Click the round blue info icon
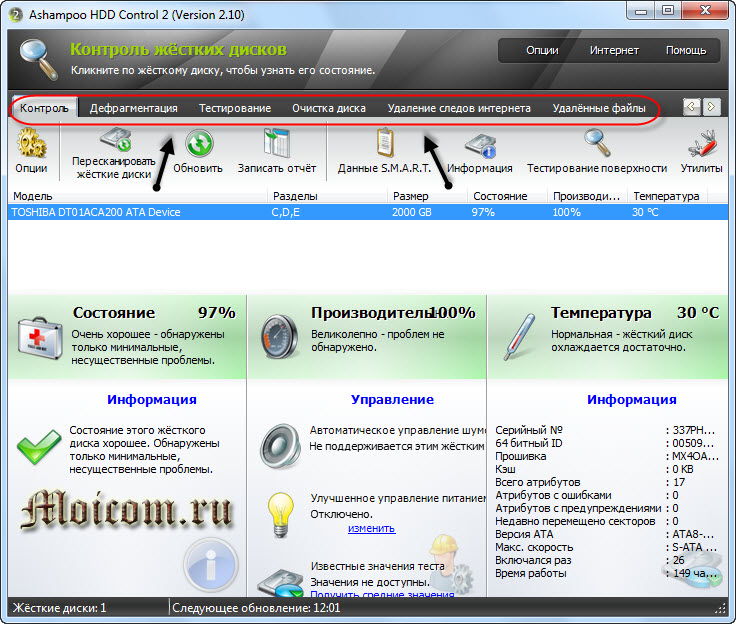 (211, 565)
